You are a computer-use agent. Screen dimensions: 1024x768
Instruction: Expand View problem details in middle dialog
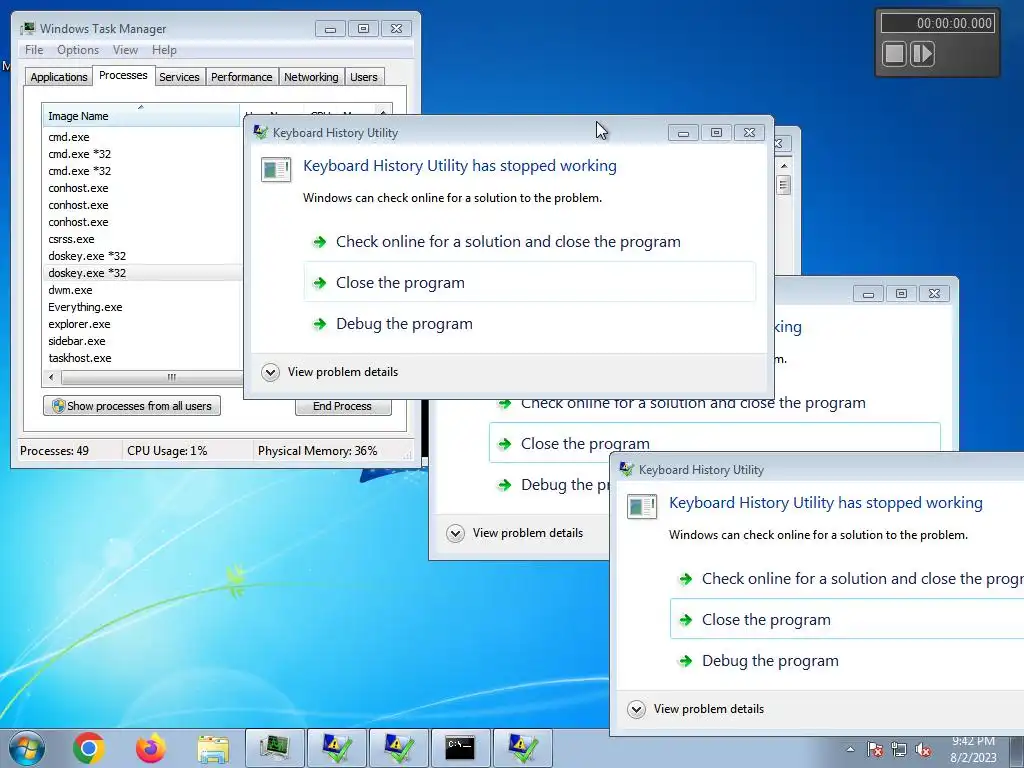[515, 533]
